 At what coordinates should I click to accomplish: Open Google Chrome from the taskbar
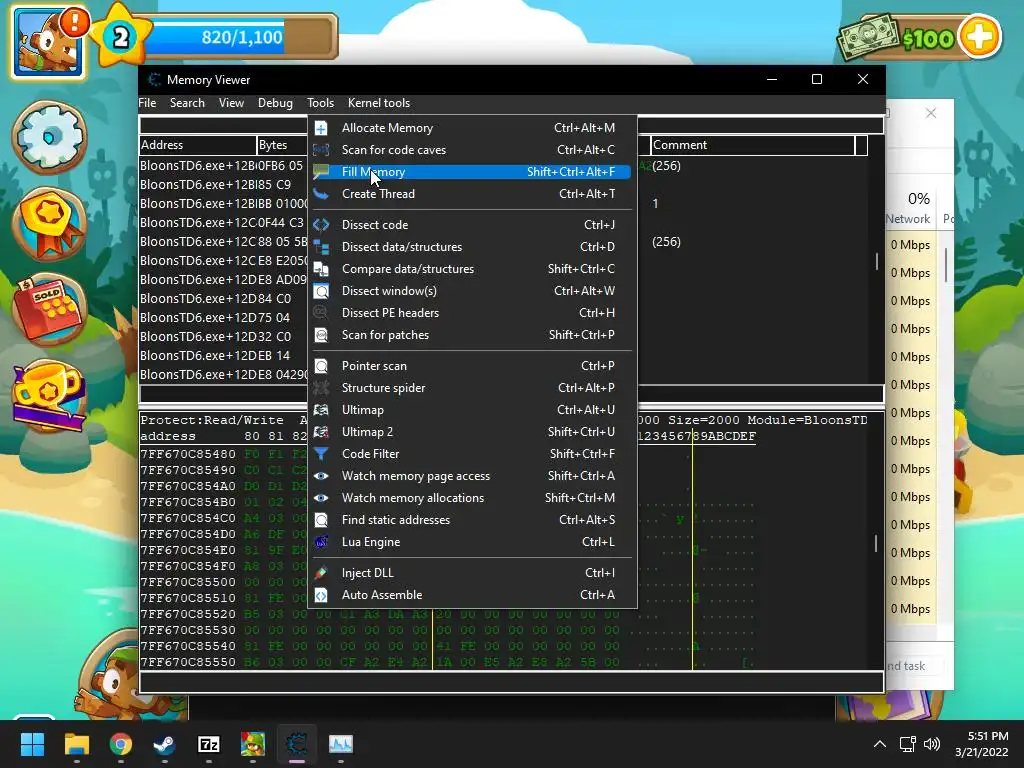121,744
